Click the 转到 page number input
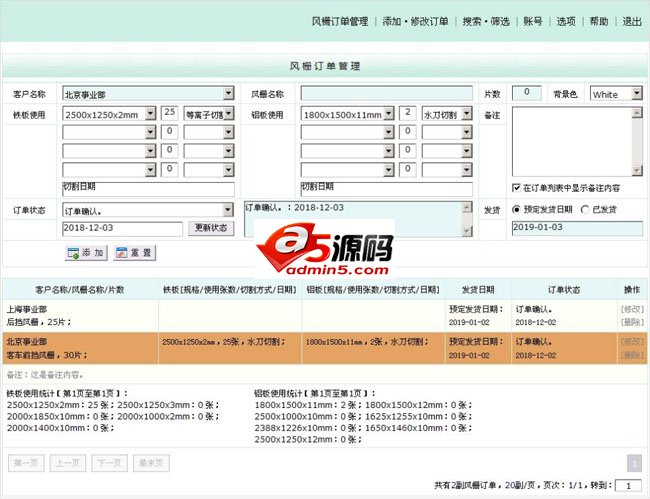 coord(628,486)
